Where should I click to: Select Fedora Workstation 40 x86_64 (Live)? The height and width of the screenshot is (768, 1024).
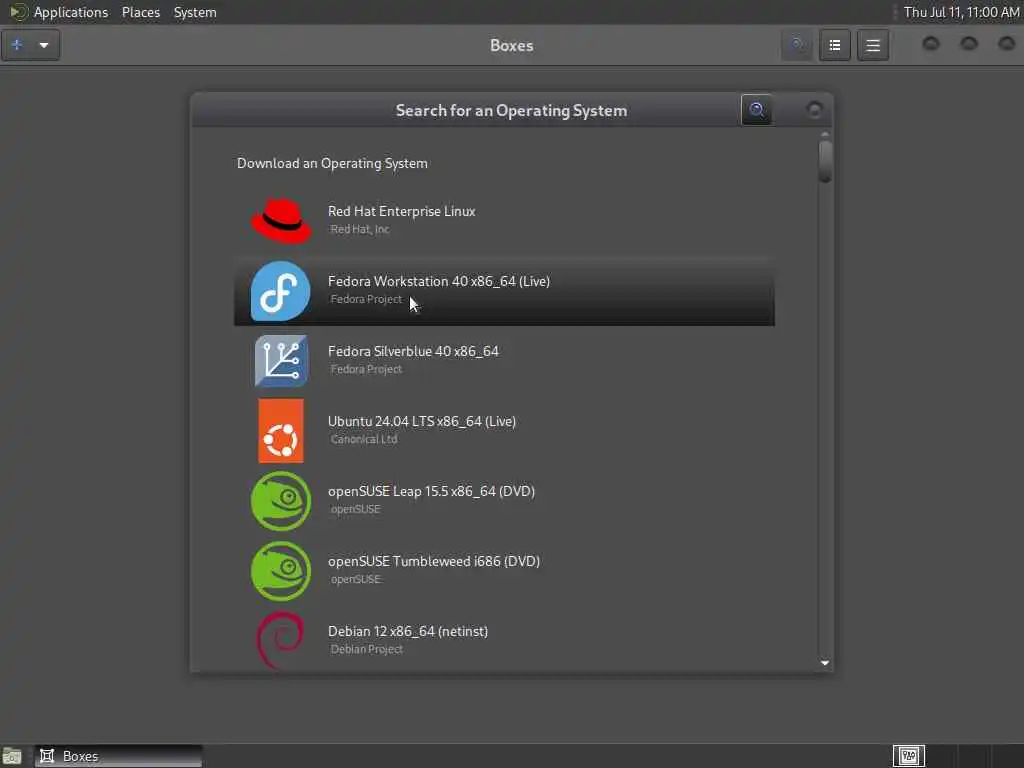click(504, 291)
